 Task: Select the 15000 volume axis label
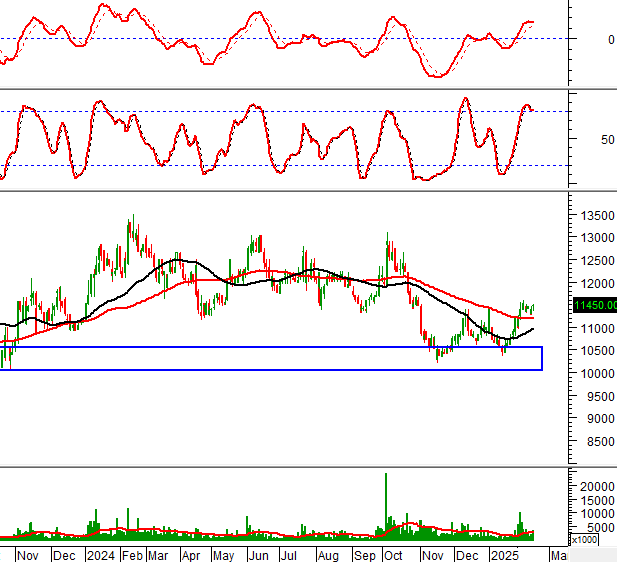click(x=597, y=501)
